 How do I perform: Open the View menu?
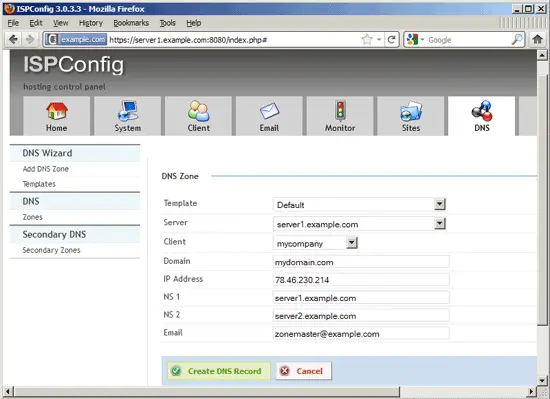tap(60, 23)
